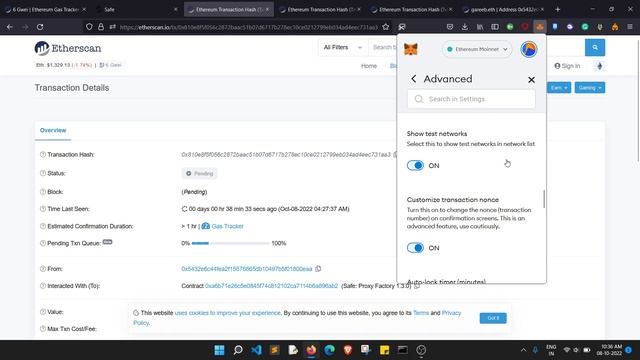The width and height of the screenshot is (640, 360).
Task: Select the Overview tab
Action: [53, 130]
